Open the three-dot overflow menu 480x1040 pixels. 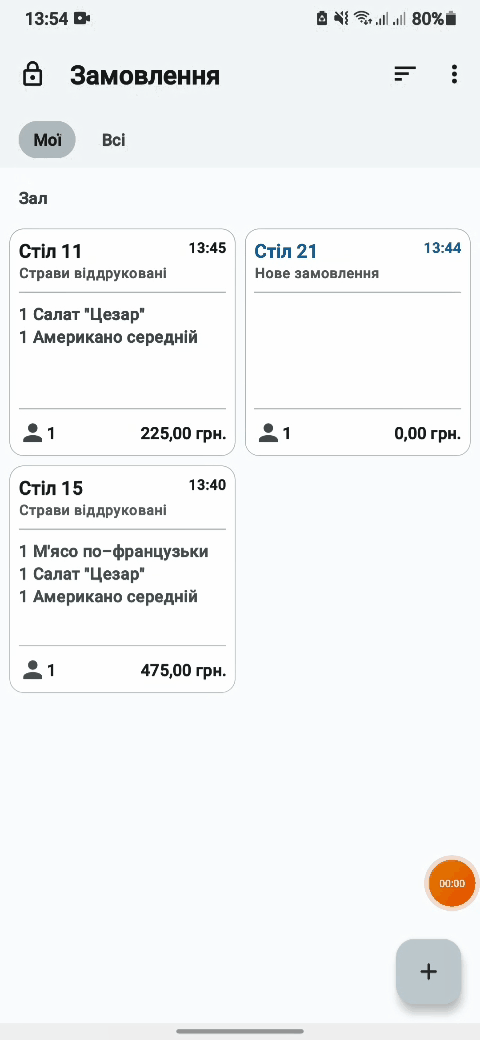click(454, 74)
